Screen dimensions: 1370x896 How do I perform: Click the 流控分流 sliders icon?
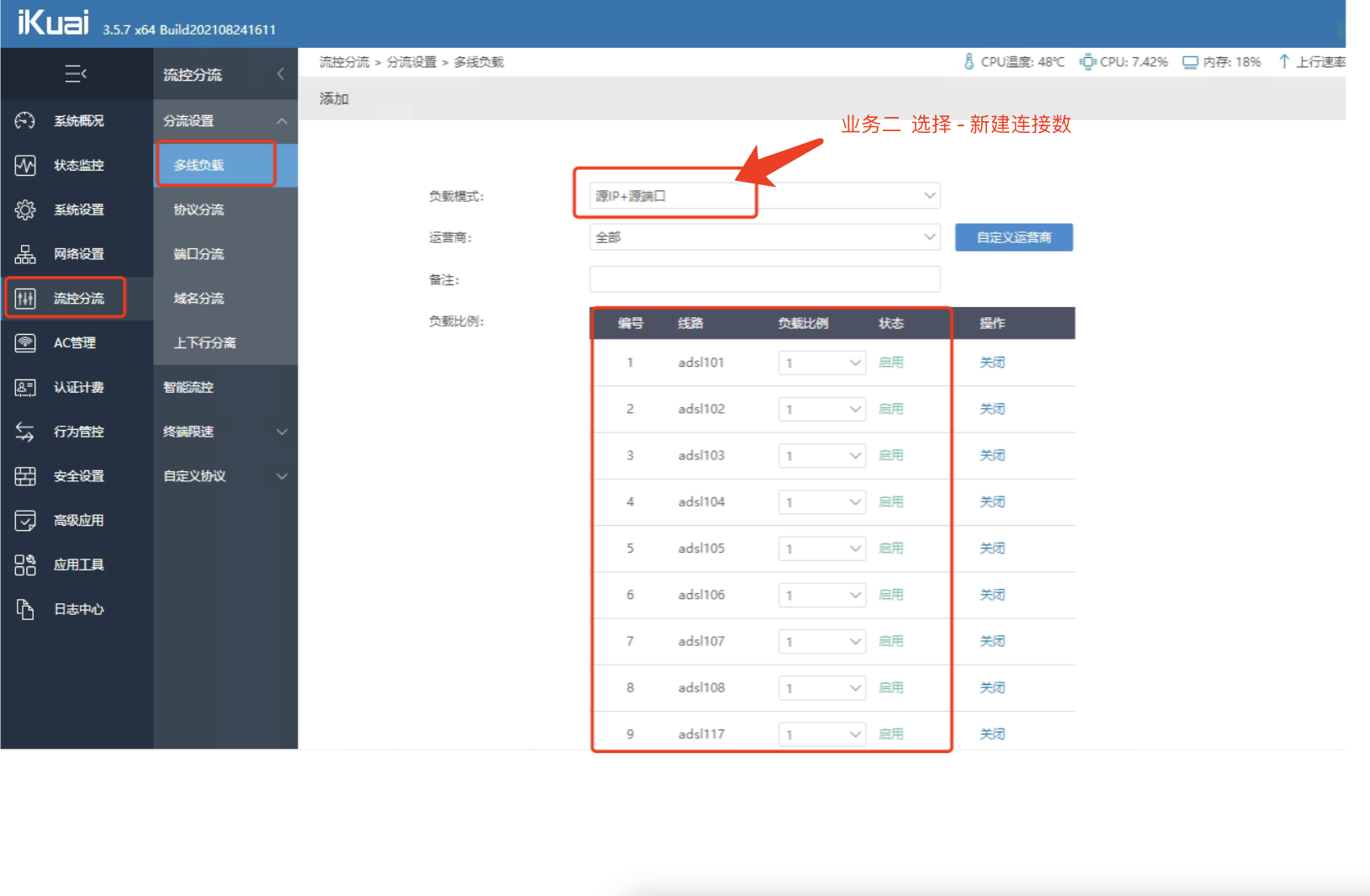(25, 298)
